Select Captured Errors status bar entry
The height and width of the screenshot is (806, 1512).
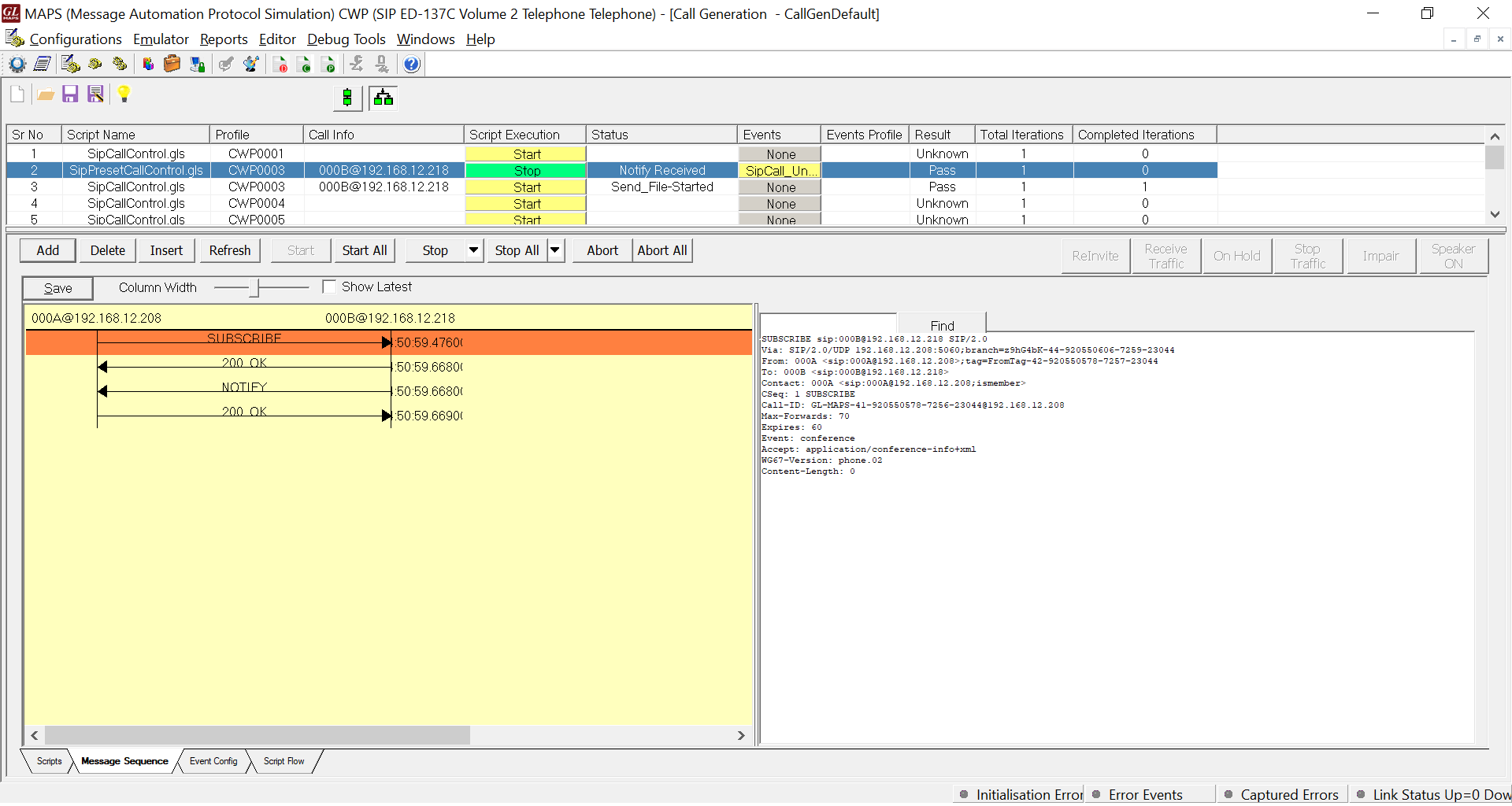coord(1282,794)
